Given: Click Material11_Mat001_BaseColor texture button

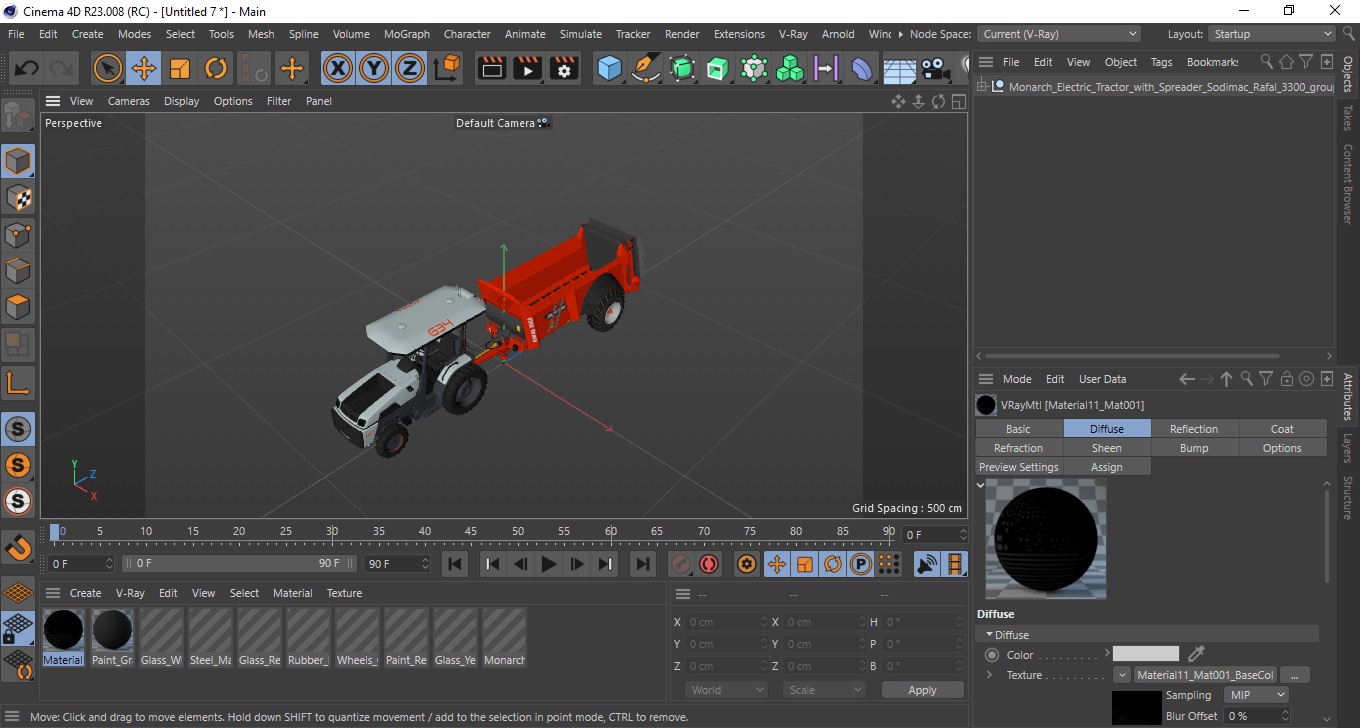Looking at the screenshot, I should [x=1206, y=675].
